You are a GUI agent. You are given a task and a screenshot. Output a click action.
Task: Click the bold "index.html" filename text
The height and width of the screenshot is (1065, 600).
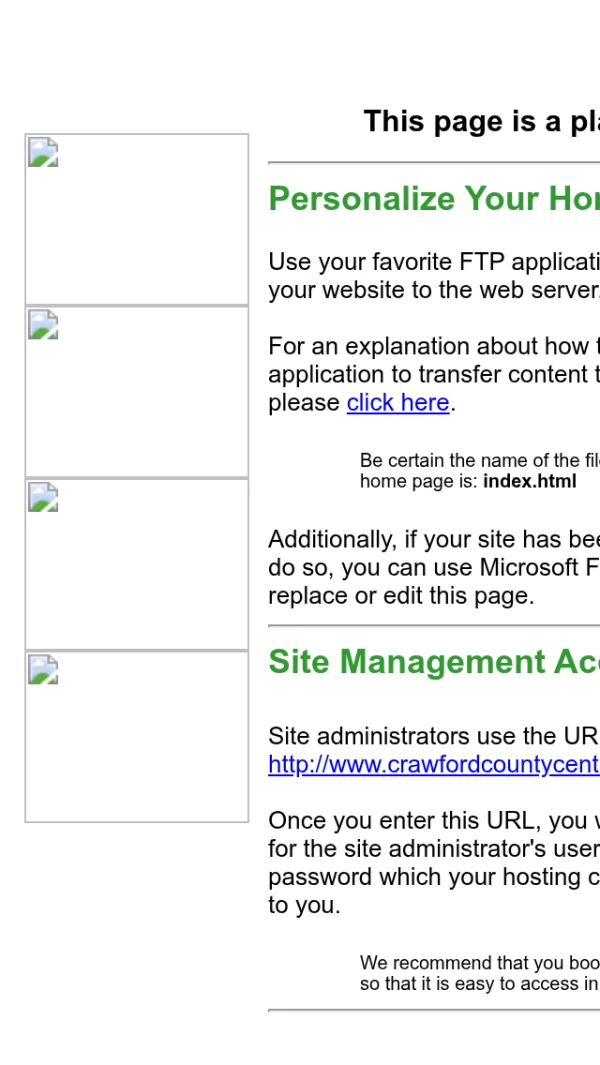[x=529, y=481]
